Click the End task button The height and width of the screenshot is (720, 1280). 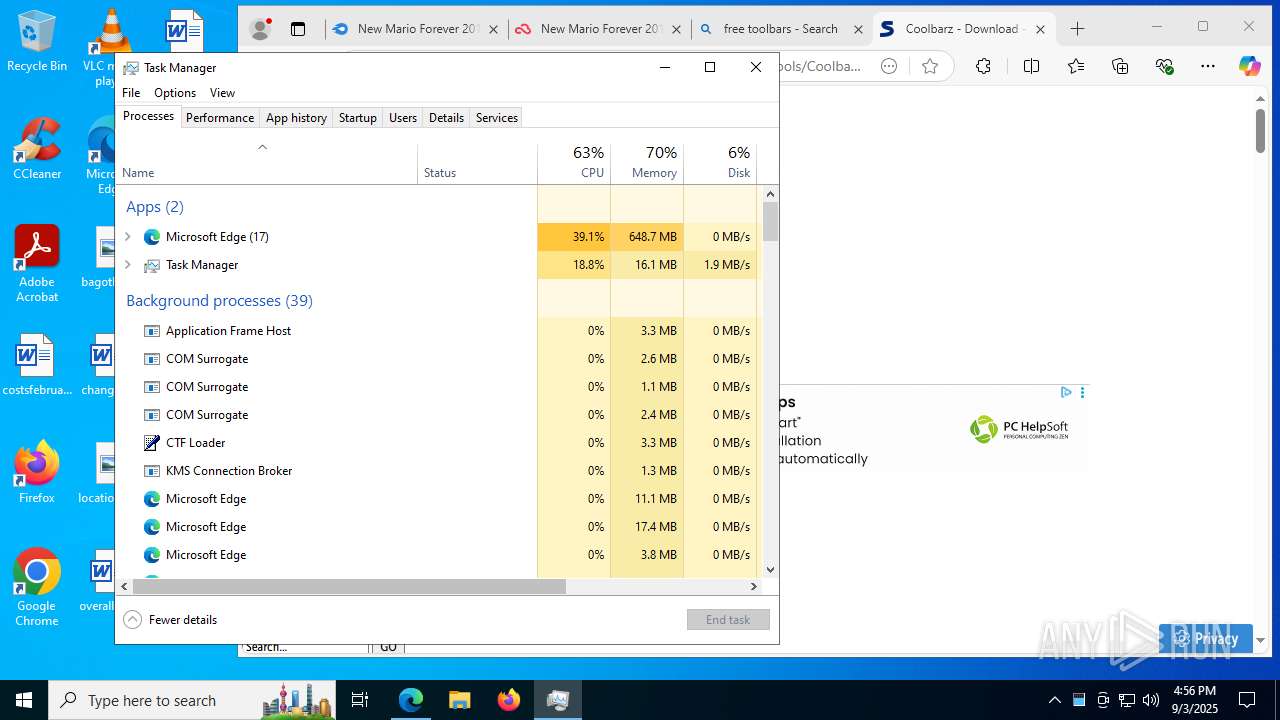tap(728, 620)
